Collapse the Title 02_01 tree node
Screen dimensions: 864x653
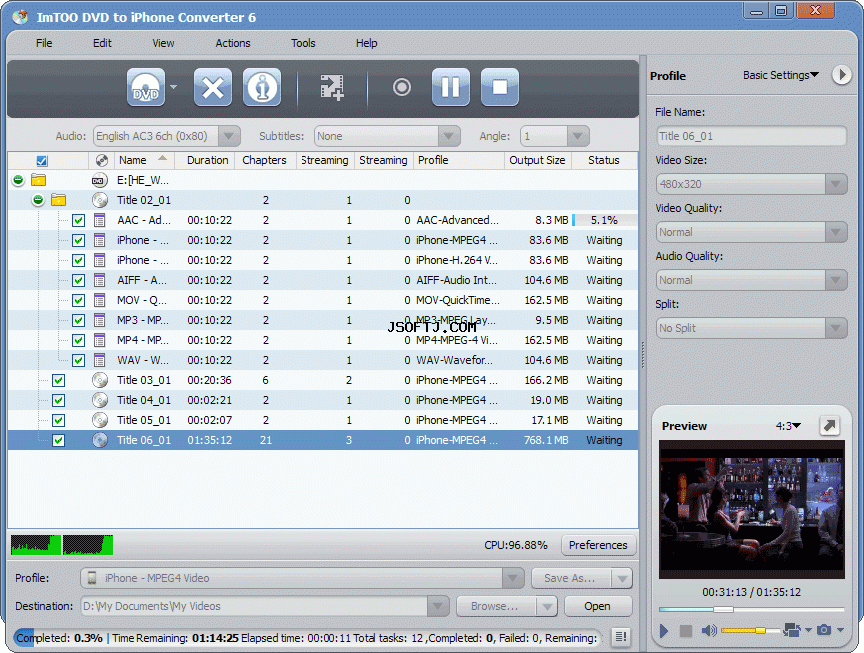(x=38, y=200)
